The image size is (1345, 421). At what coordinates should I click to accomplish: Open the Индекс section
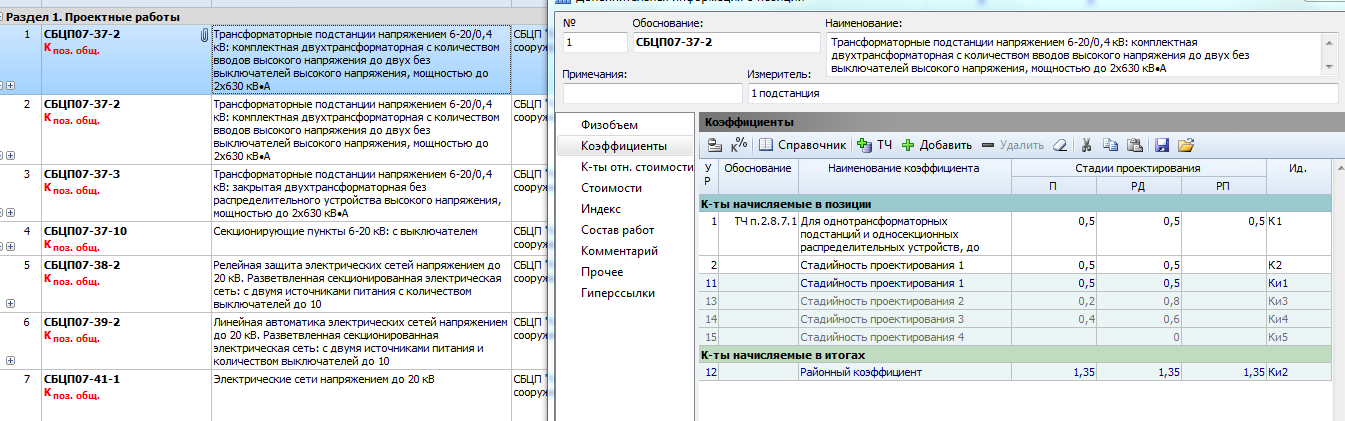601,209
